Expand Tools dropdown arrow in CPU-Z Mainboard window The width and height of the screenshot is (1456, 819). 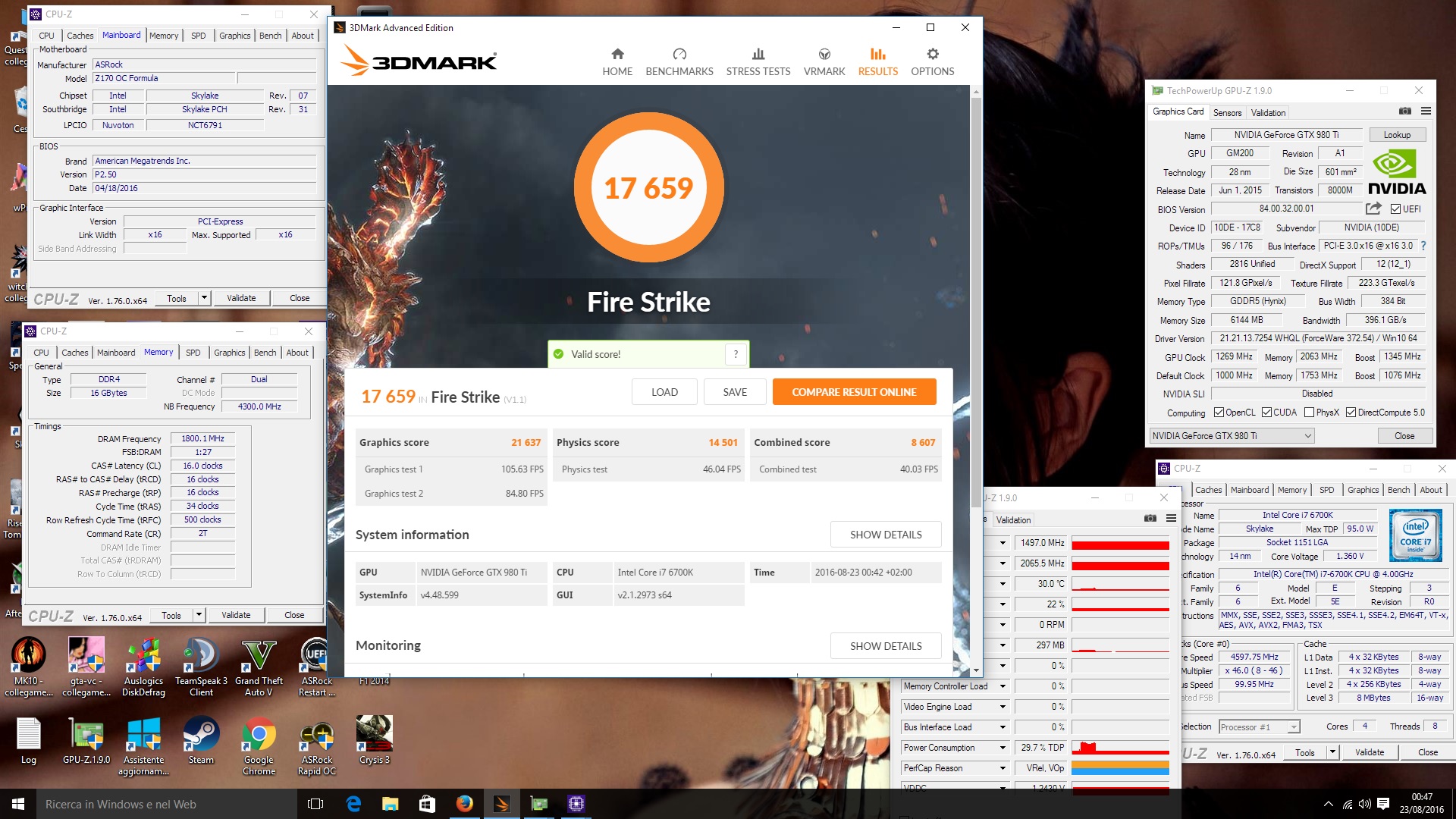(204, 298)
